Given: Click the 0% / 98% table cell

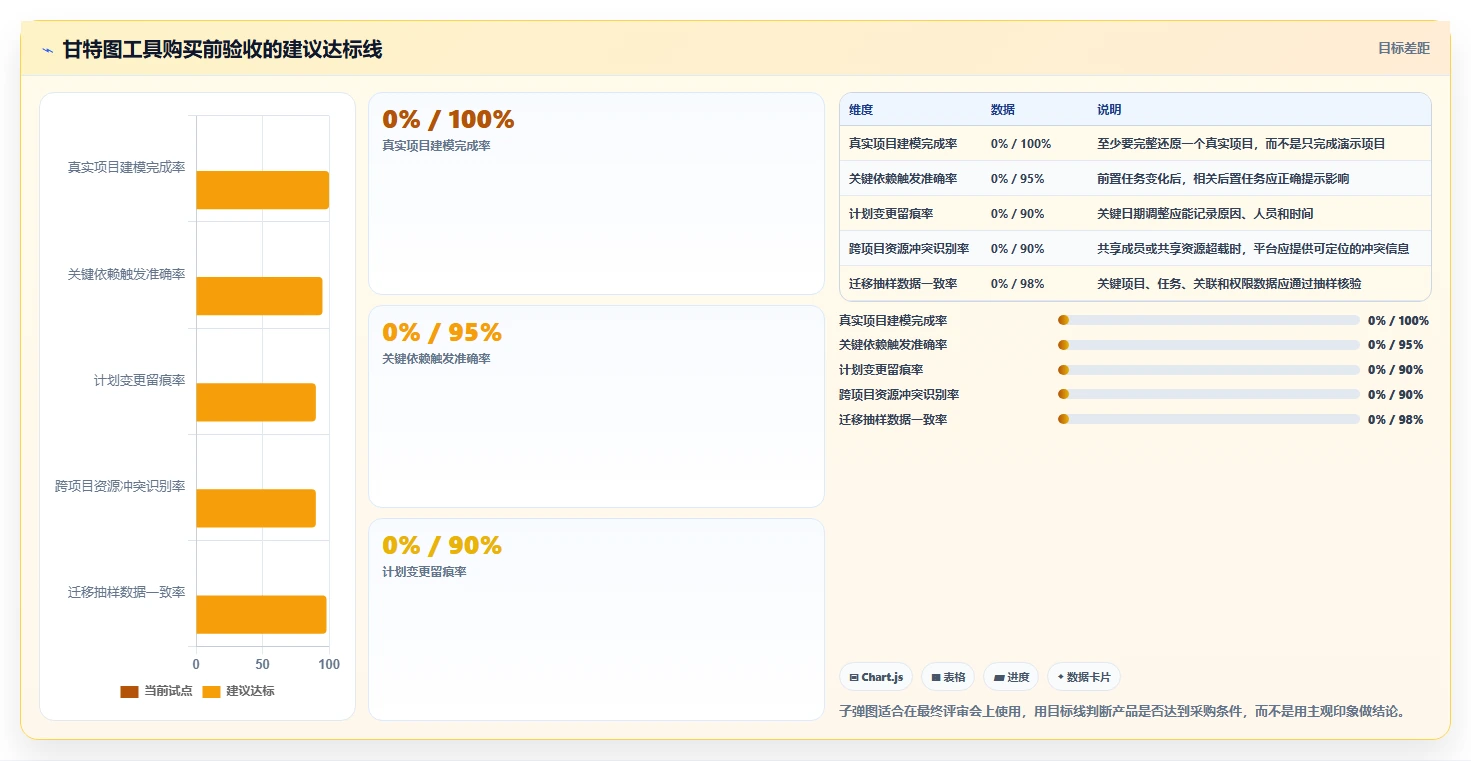Looking at the screenshot, I should point(1018,284).
